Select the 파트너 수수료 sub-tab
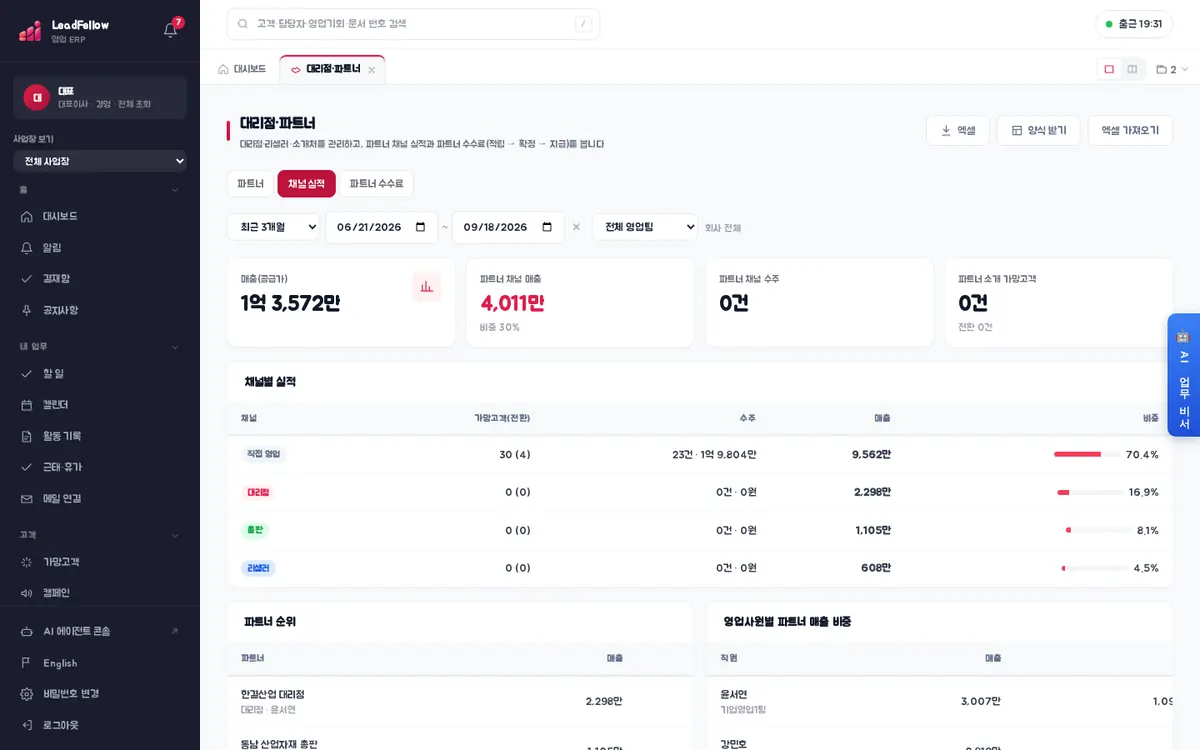Screen dimensions: 1200x750 tap(376, 184)
